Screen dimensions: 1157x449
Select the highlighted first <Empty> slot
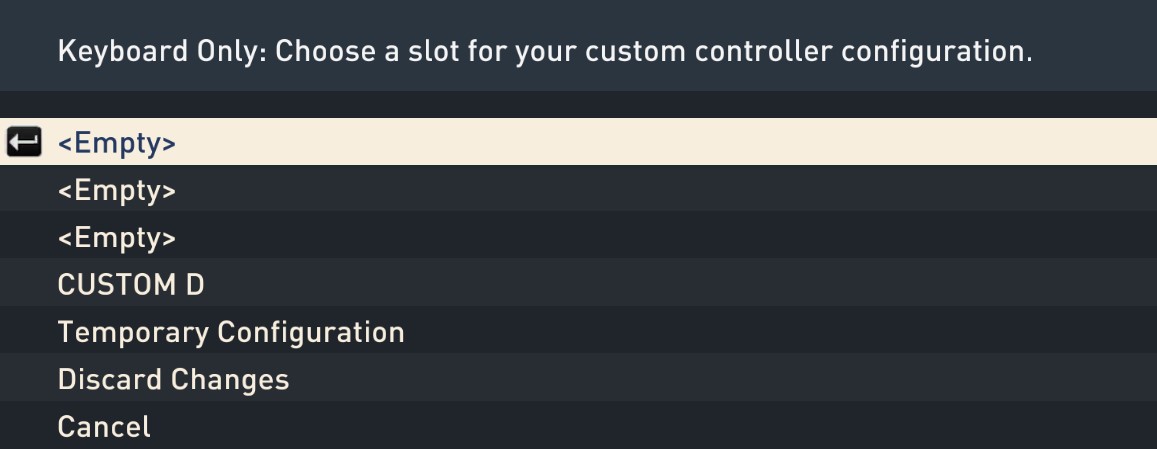point(578,142)
